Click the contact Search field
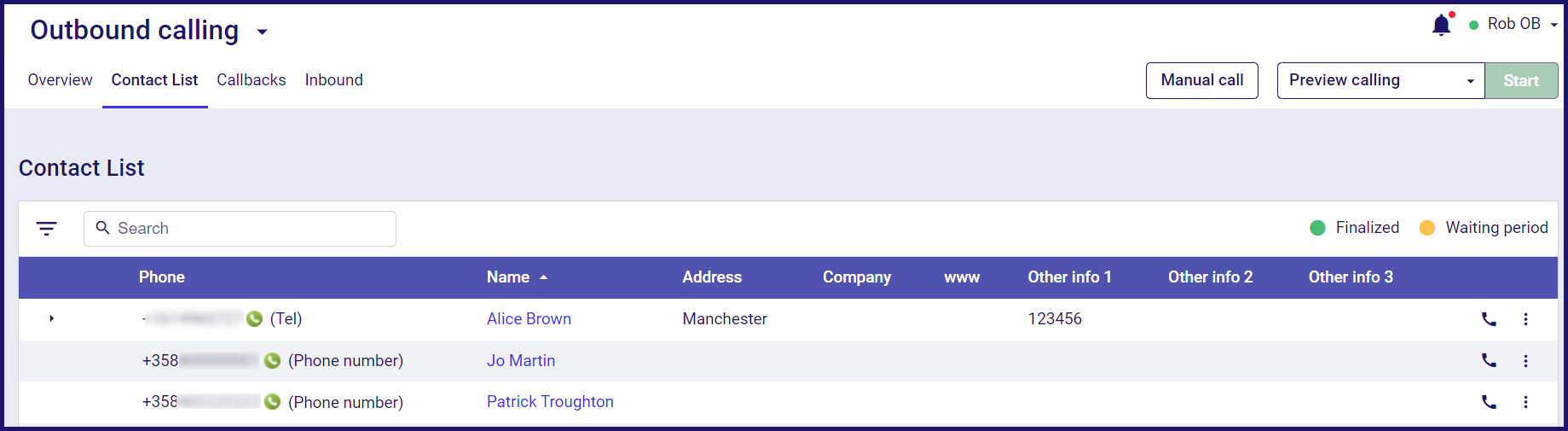The height and width of the screenshot is (431, 1568). 240,229
